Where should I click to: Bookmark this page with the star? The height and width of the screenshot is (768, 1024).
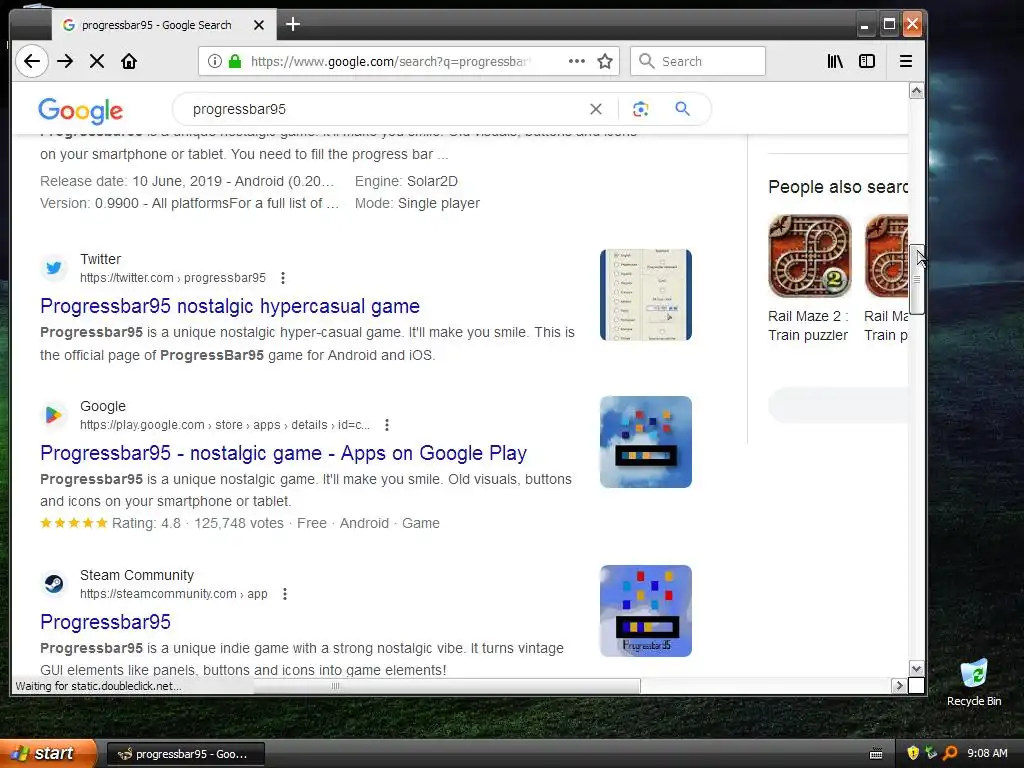(x=605, y=61)
